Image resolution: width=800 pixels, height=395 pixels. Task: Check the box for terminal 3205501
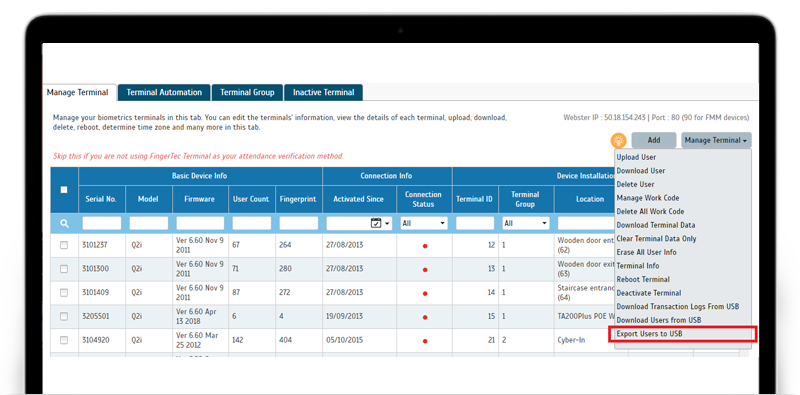pos(64,316)
